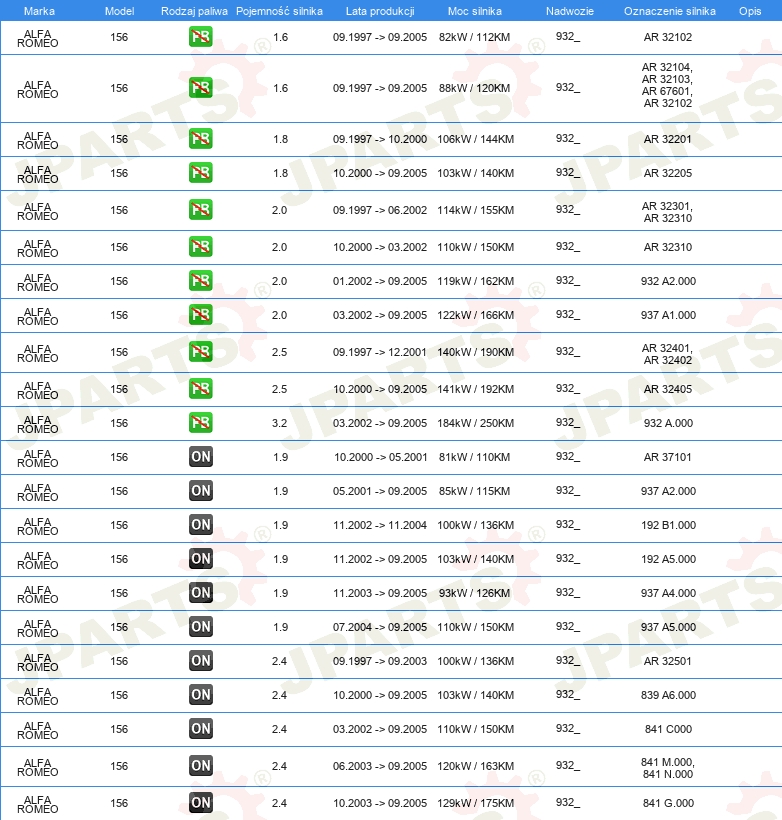Select engine code 839 A6.000
Screen dimensions: 782x820
668,695
